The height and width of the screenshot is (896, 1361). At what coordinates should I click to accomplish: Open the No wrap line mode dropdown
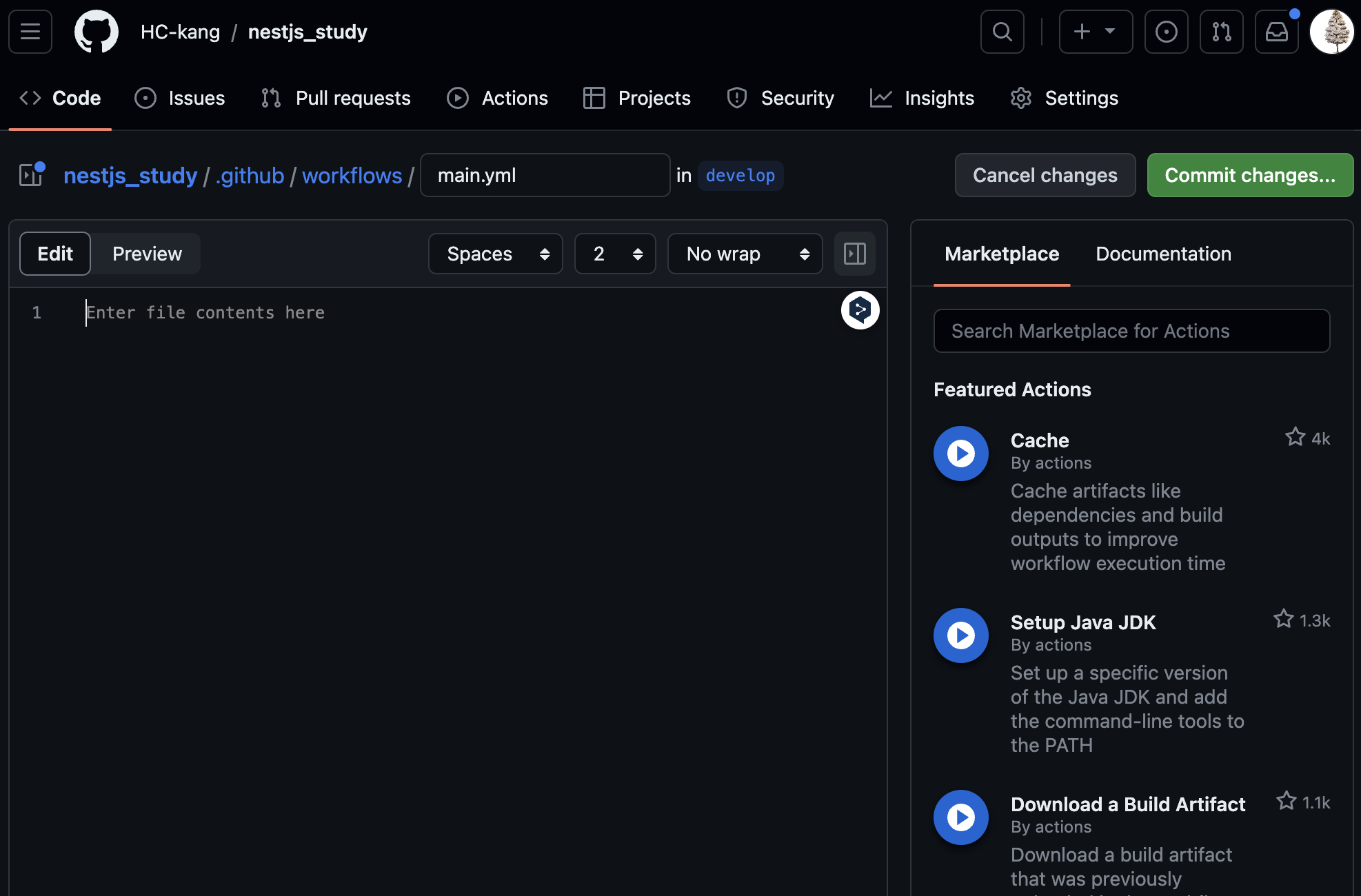pyautogui.click(x=745, y=254)
